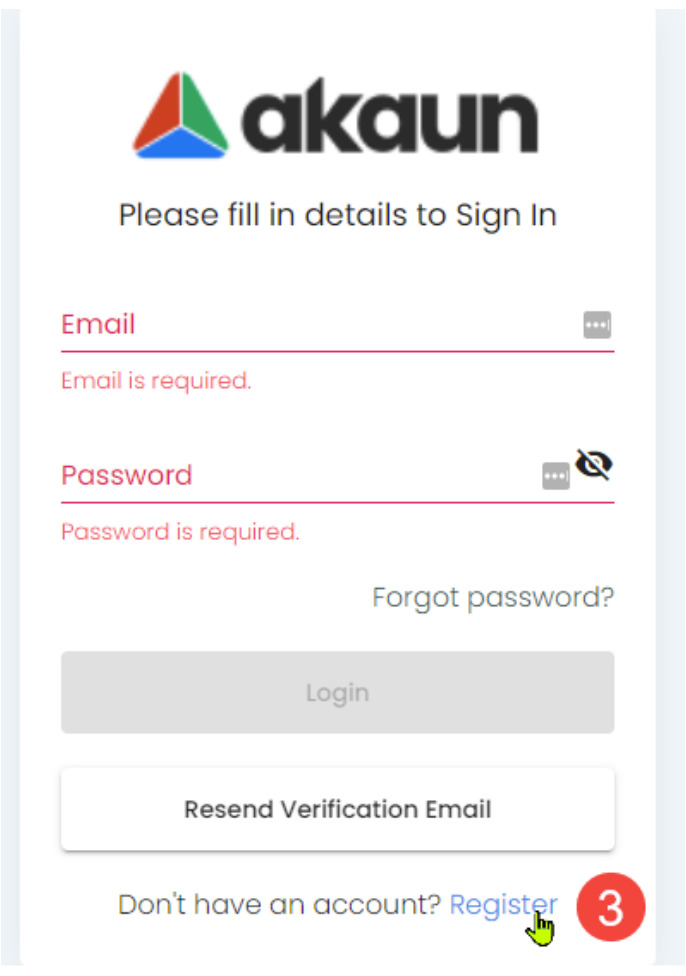Toggle password visibility with the eye icon
Image resolution: width=686 pixels, height=976 pixels.
tap(594, 465)
